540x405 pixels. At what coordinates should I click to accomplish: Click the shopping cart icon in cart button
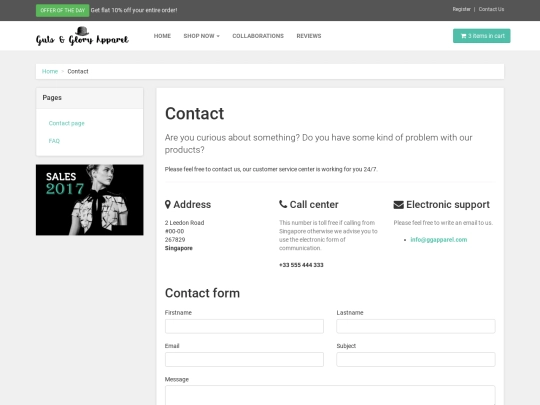(463, 36)
